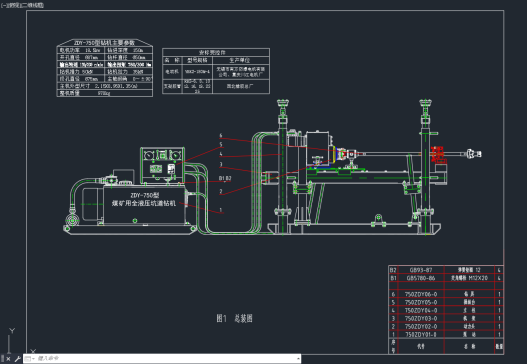Screen dimensions: 527x364
Task: Select the M12X20 bolt description cell
Action: (469, 278)
